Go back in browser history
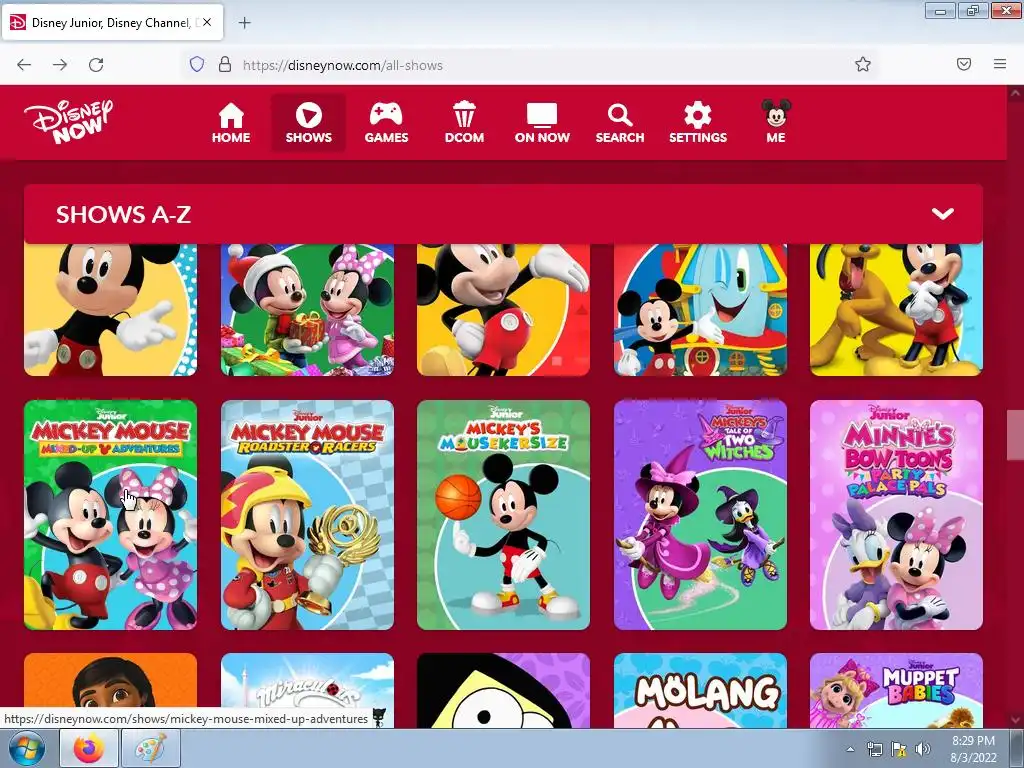Viewport: 1024px width, 768px height. [24, 64]
